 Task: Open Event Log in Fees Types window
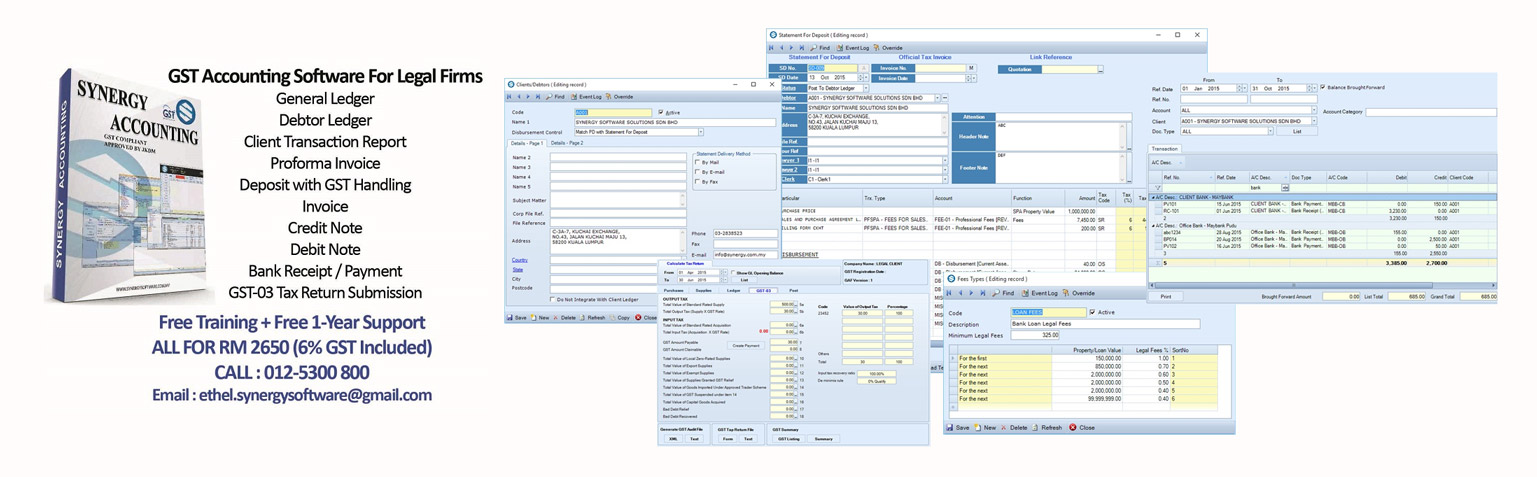coord(1039,293)
